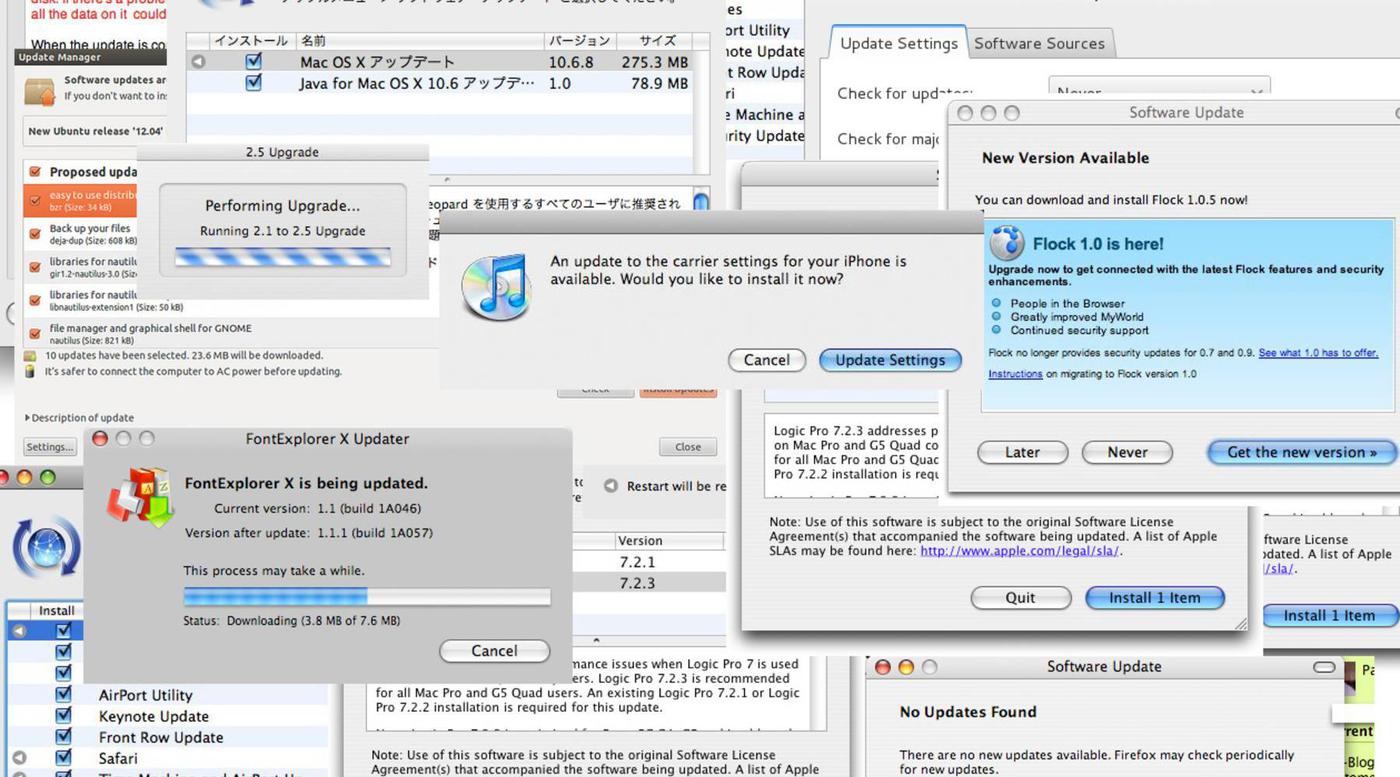Image resolution: width=1400 pixels, height=777 pixels.
Task: Select the 'AirPort Utility' update row
Action: (x=145, y=695)
